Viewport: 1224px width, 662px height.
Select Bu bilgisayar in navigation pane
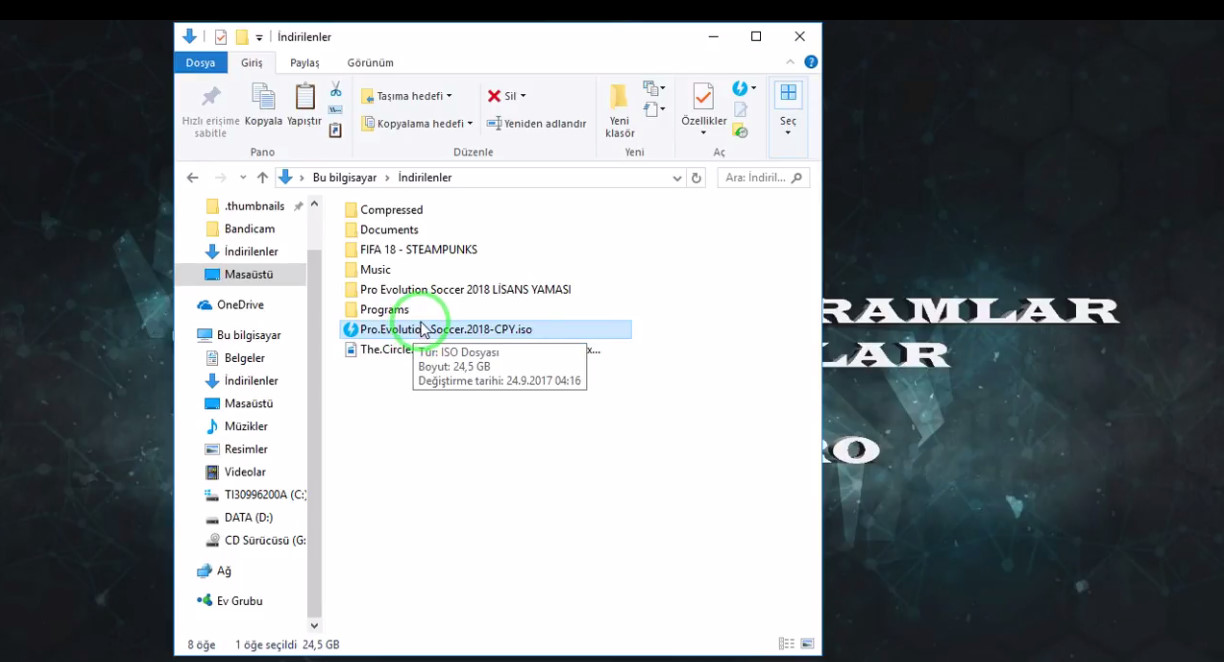pos(248,335)
